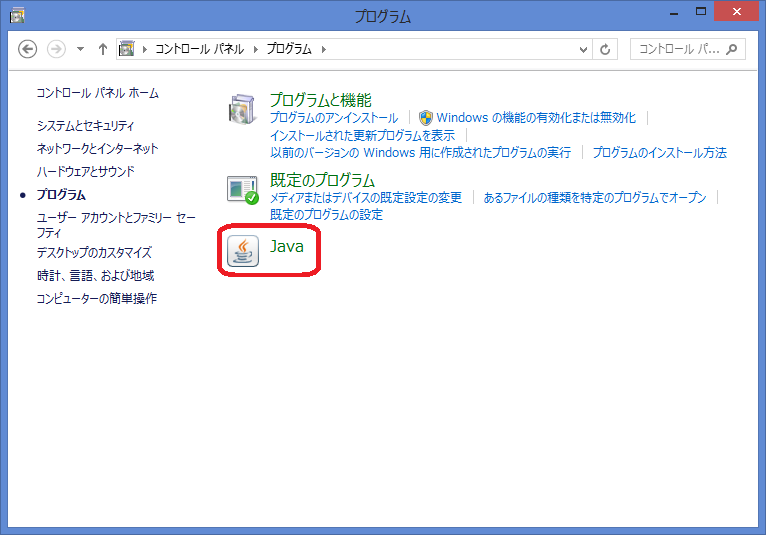Click プログラムのアンインストール link
Viewport: 766px width, 535px height.
tap(334, 118)
